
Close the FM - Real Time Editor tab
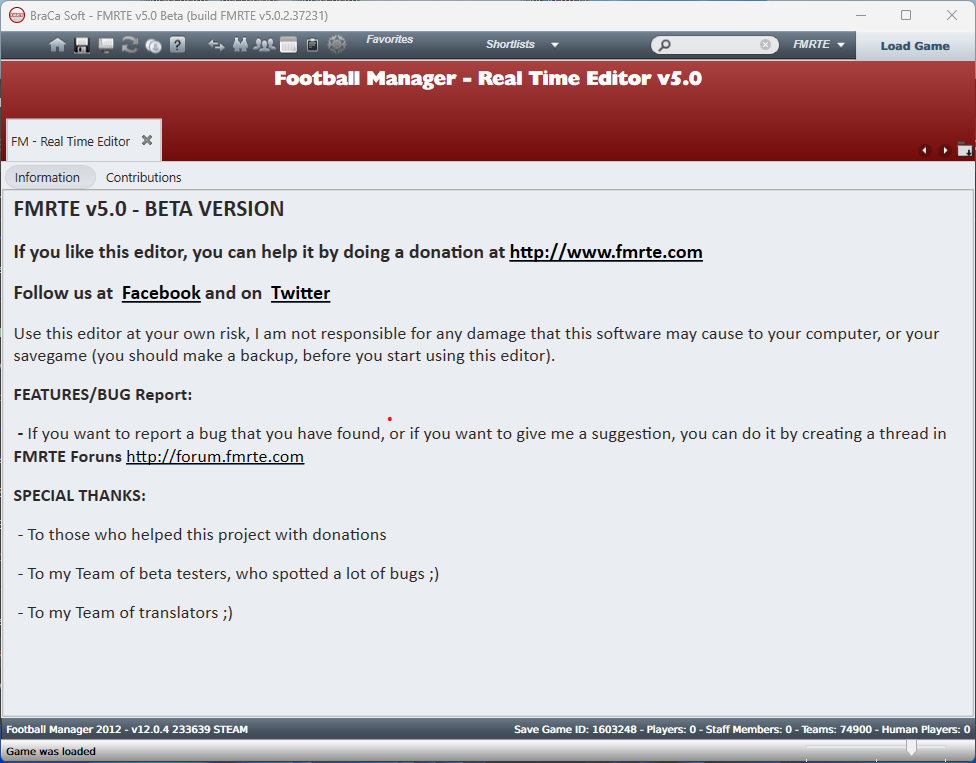147,141
